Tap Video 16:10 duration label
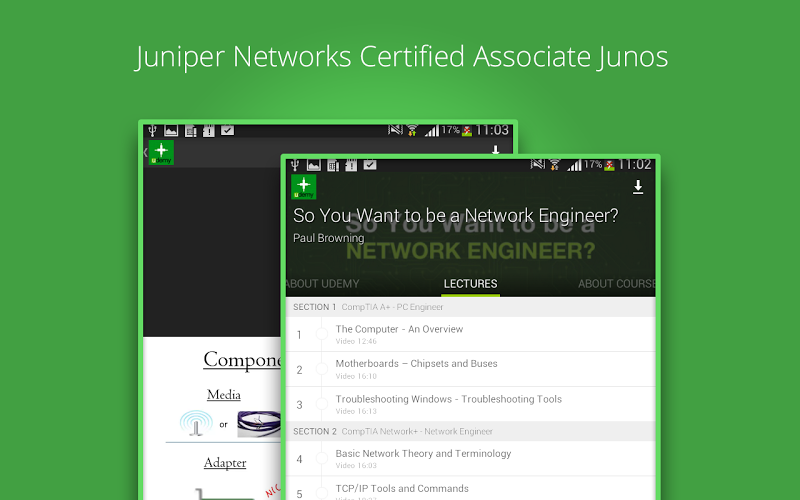 click(x=356, y=376)
